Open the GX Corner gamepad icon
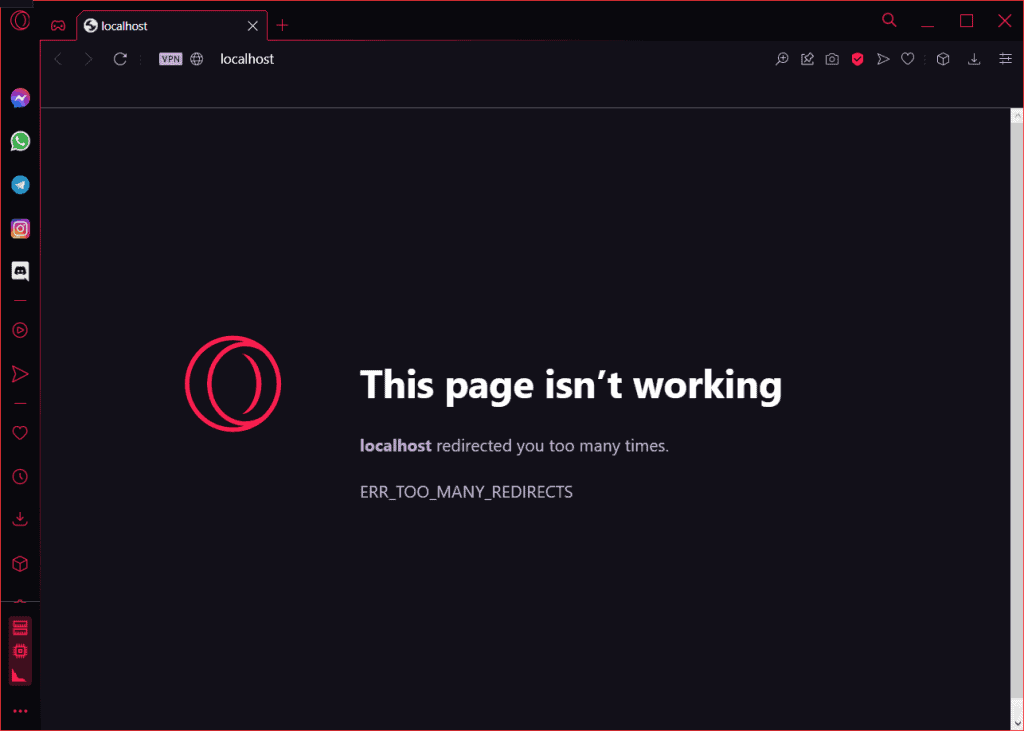 tap(58, 26)
